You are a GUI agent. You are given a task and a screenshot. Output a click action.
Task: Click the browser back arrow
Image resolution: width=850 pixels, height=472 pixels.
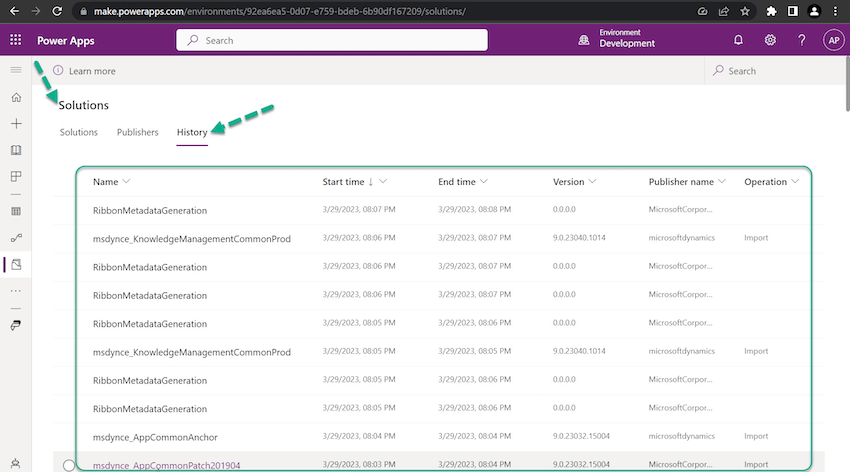point(15,11)
